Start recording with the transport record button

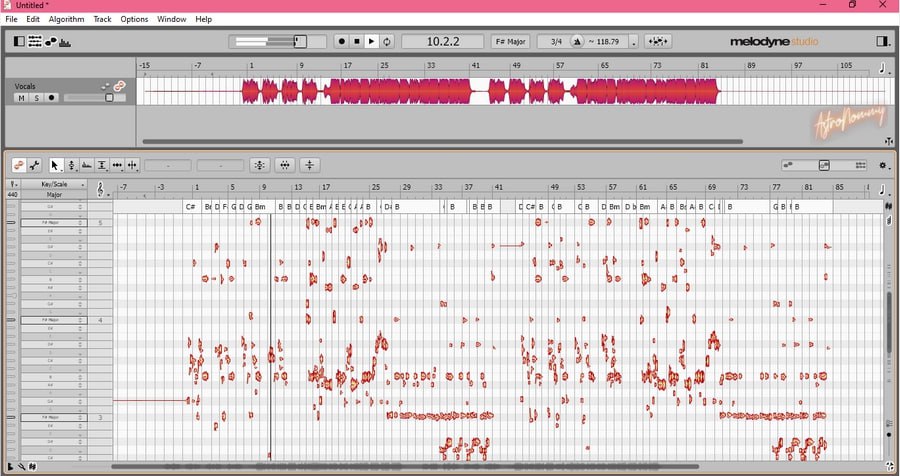pos(342,41)
